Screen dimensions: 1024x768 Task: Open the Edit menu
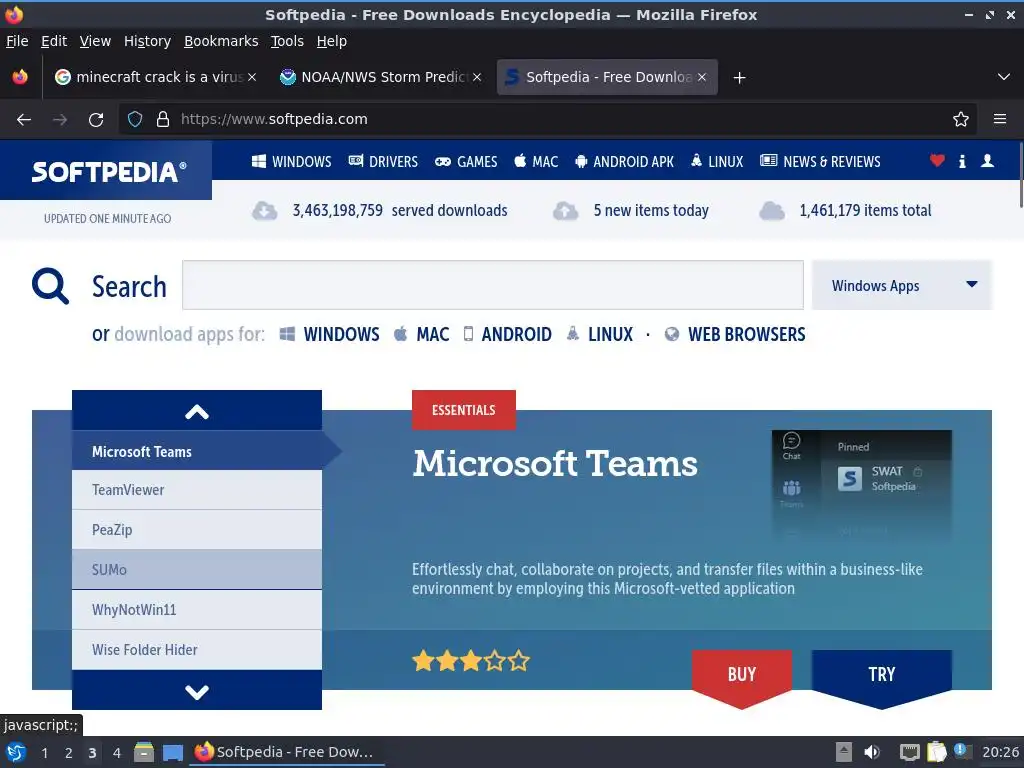54,41
